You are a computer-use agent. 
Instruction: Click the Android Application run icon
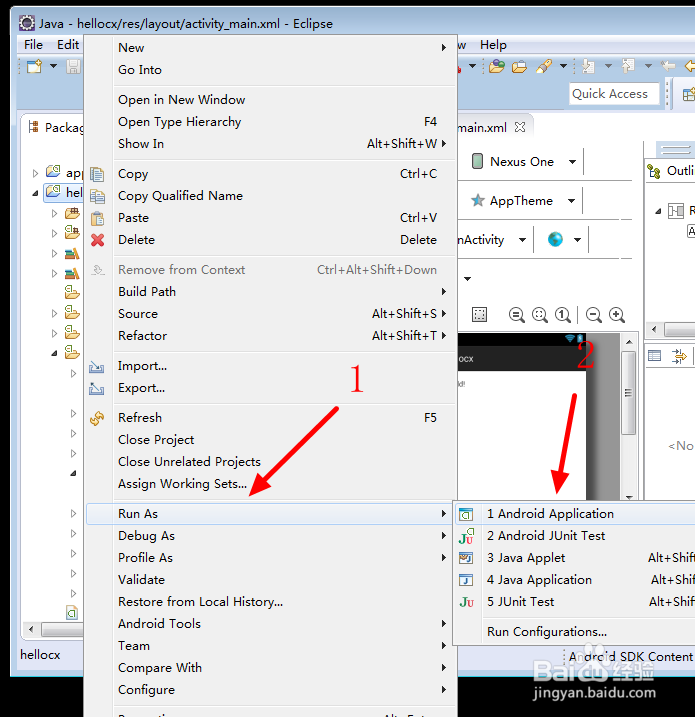click(x=466, y=514)
